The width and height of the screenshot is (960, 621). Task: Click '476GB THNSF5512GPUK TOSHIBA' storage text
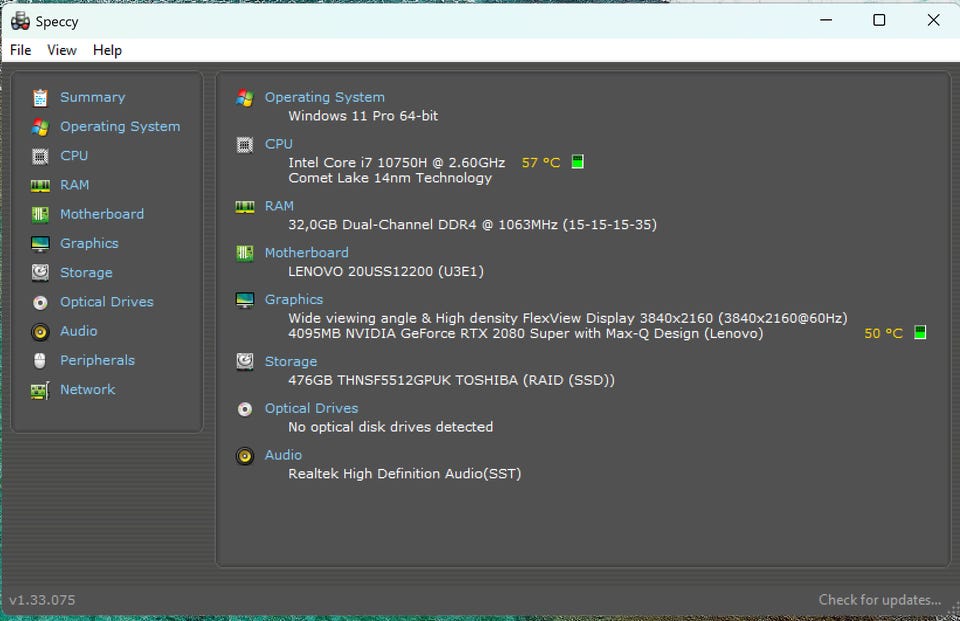(x=451, y=380)
